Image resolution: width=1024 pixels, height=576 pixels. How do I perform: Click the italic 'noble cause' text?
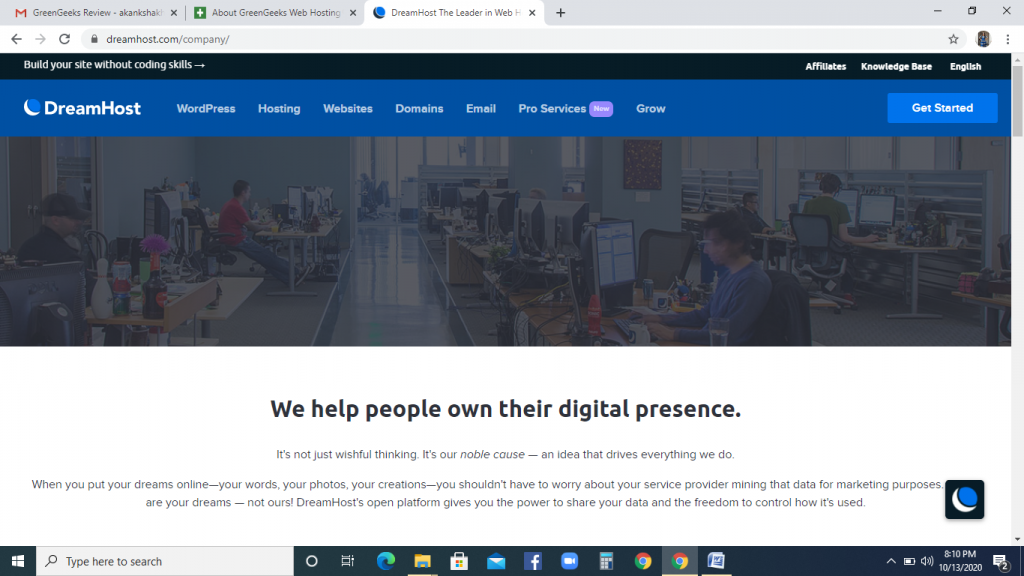pos(492,455)
